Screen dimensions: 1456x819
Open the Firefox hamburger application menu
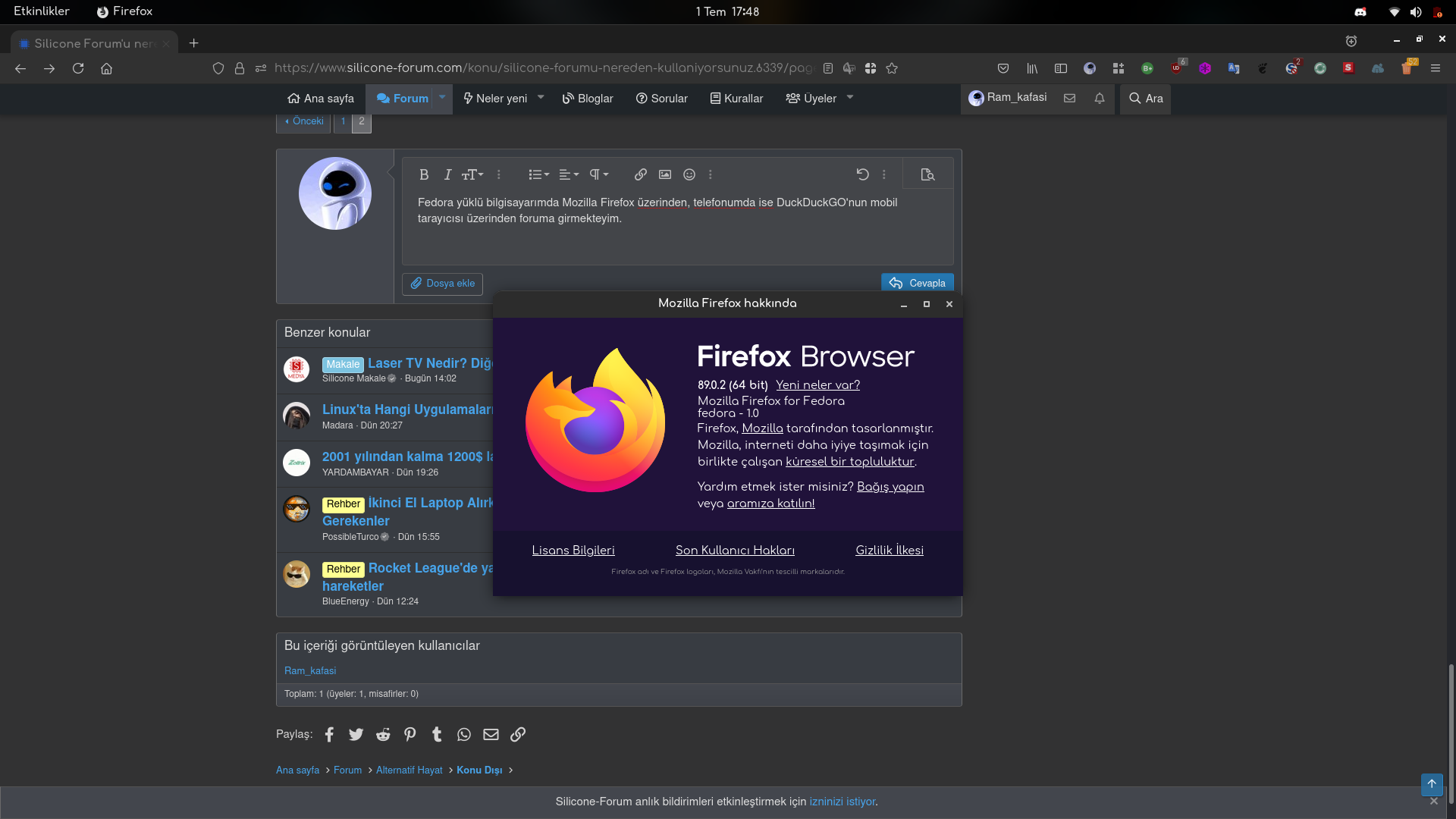pos(1436,68)
